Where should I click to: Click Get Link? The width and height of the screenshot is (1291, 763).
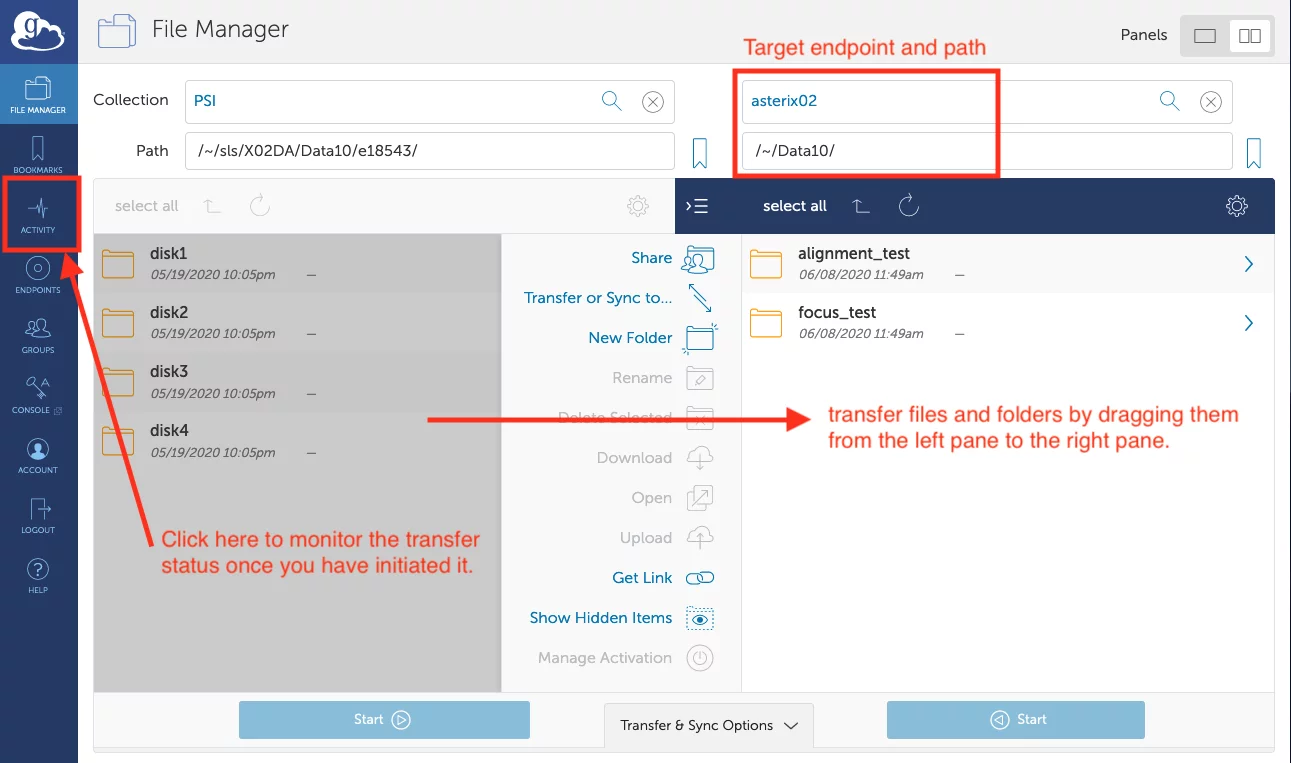[x=664, y=578]
